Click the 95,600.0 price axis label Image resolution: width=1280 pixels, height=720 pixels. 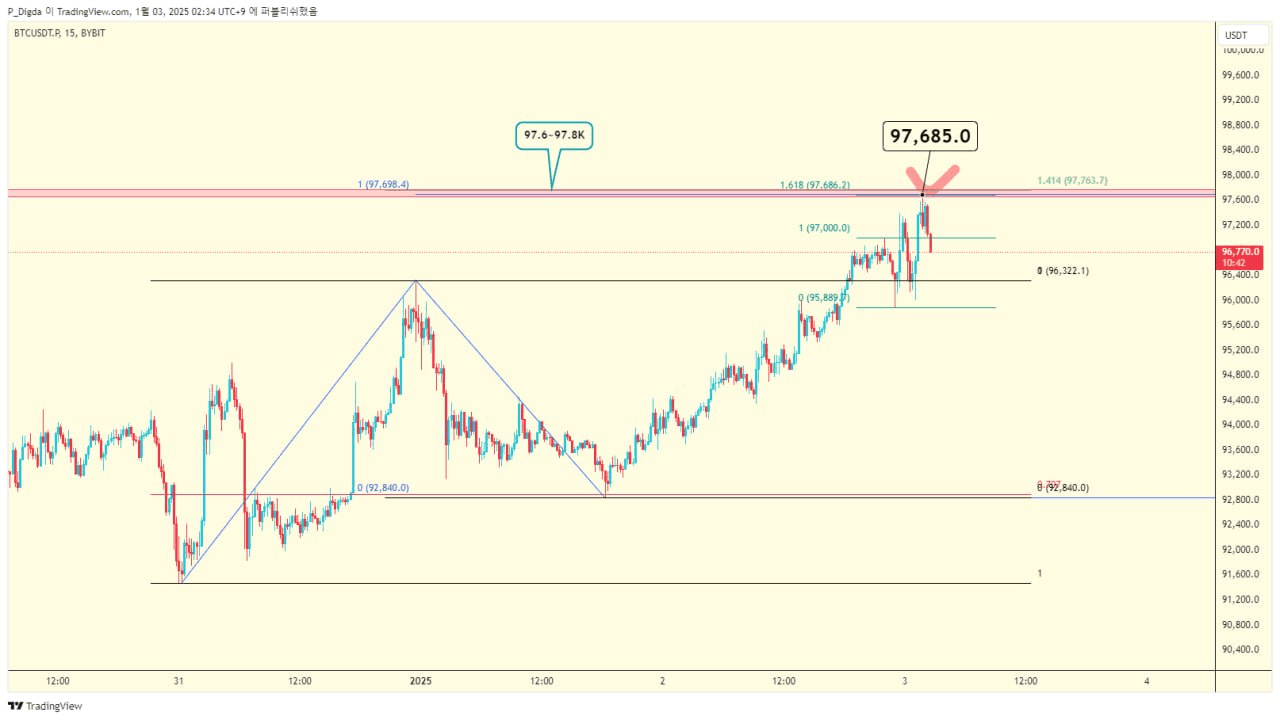tap(1238, 325)
